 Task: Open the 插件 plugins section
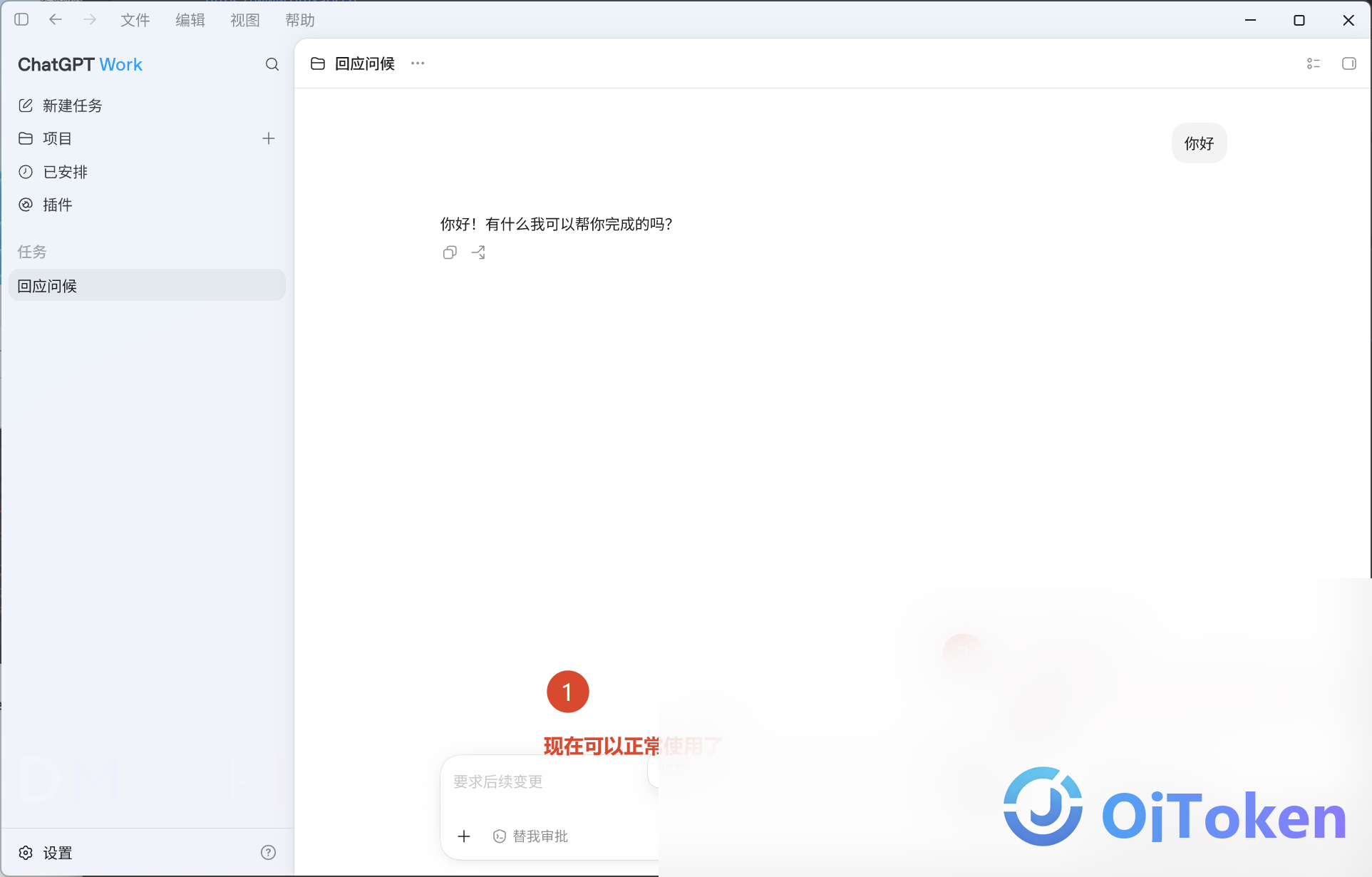[147, 205]
